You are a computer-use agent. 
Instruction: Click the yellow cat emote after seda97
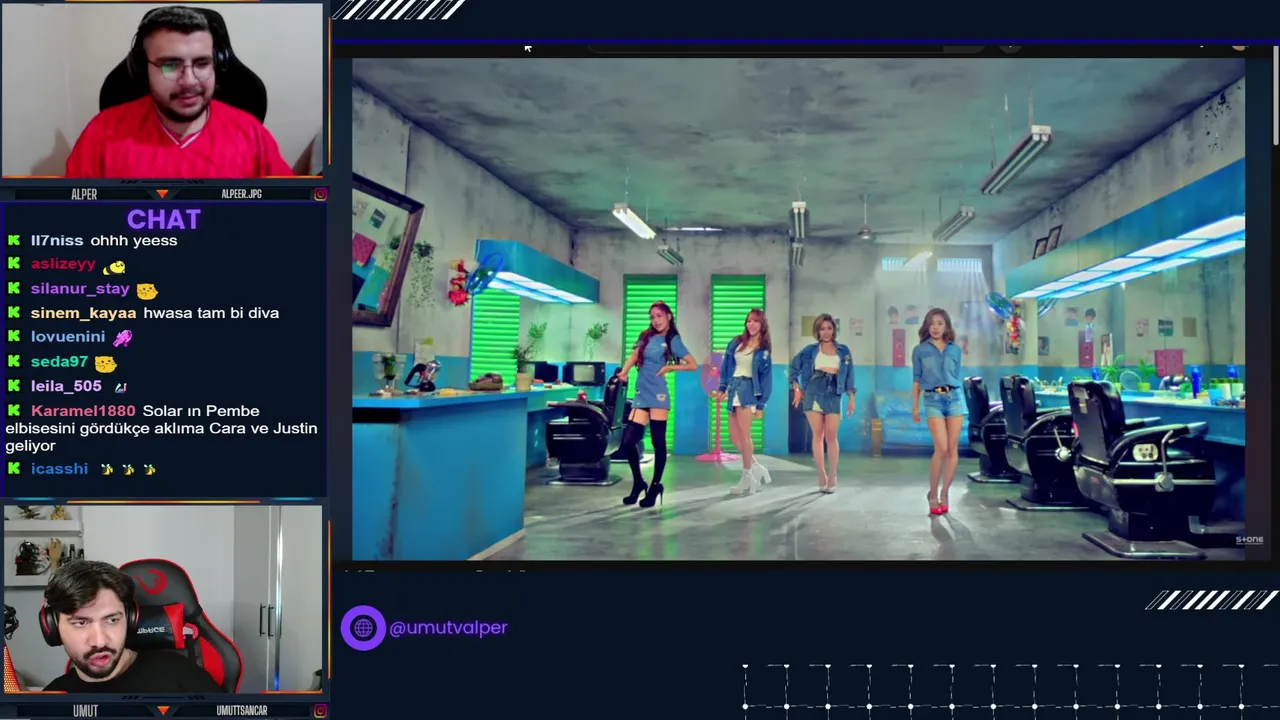105,364
